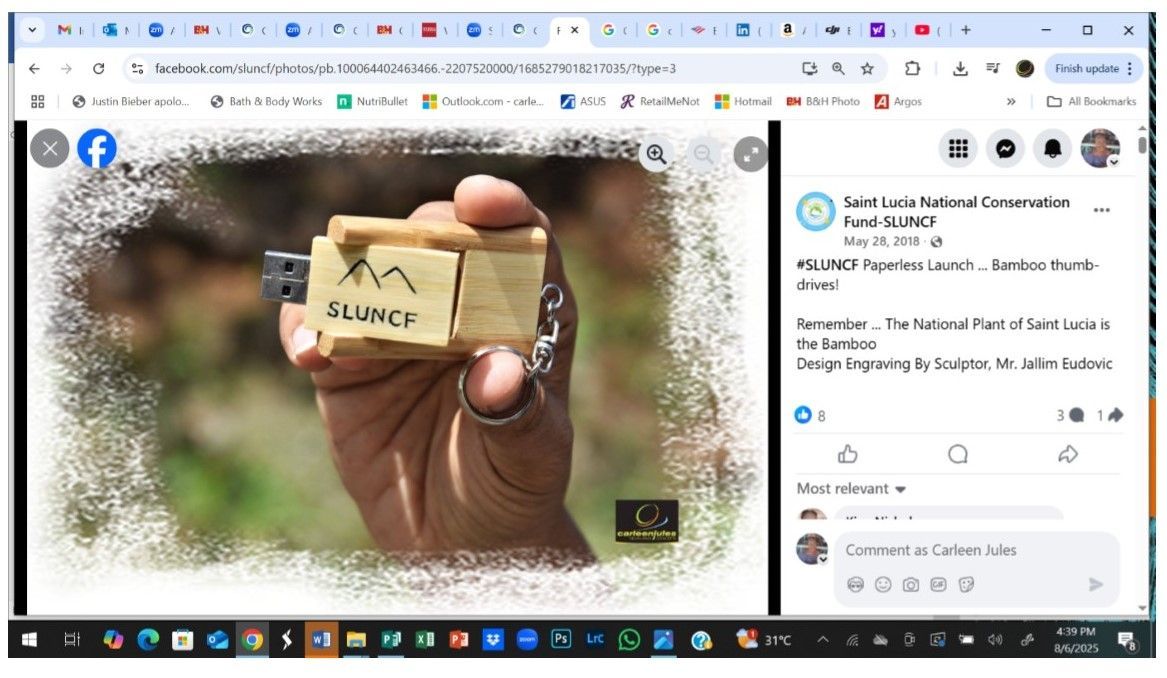This screenshot has height=678, width=1167.
Task: Go back to previous page
Action: 34,68
